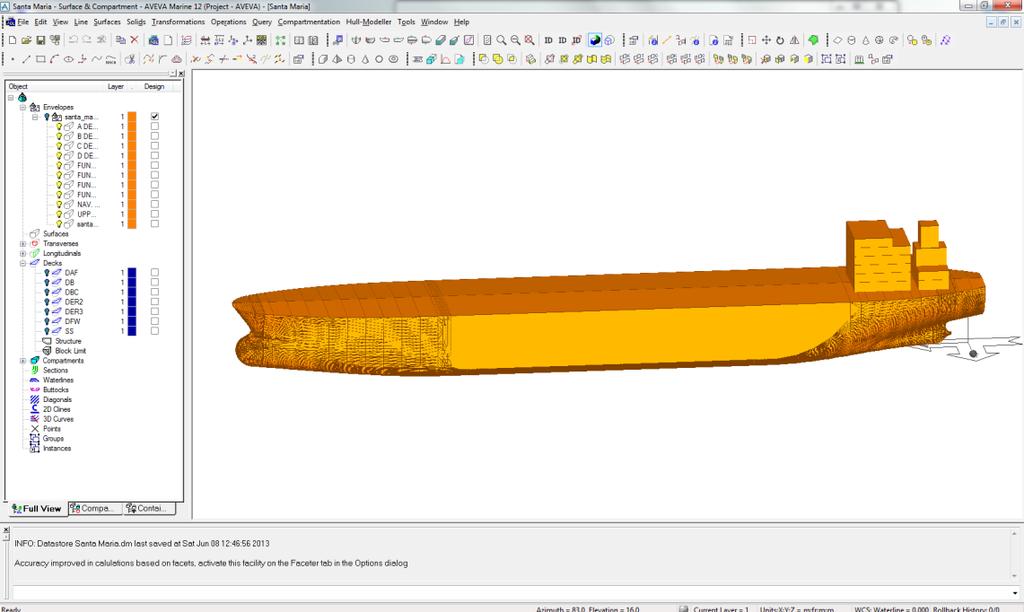Click the cone solid primitive icon

365,59
